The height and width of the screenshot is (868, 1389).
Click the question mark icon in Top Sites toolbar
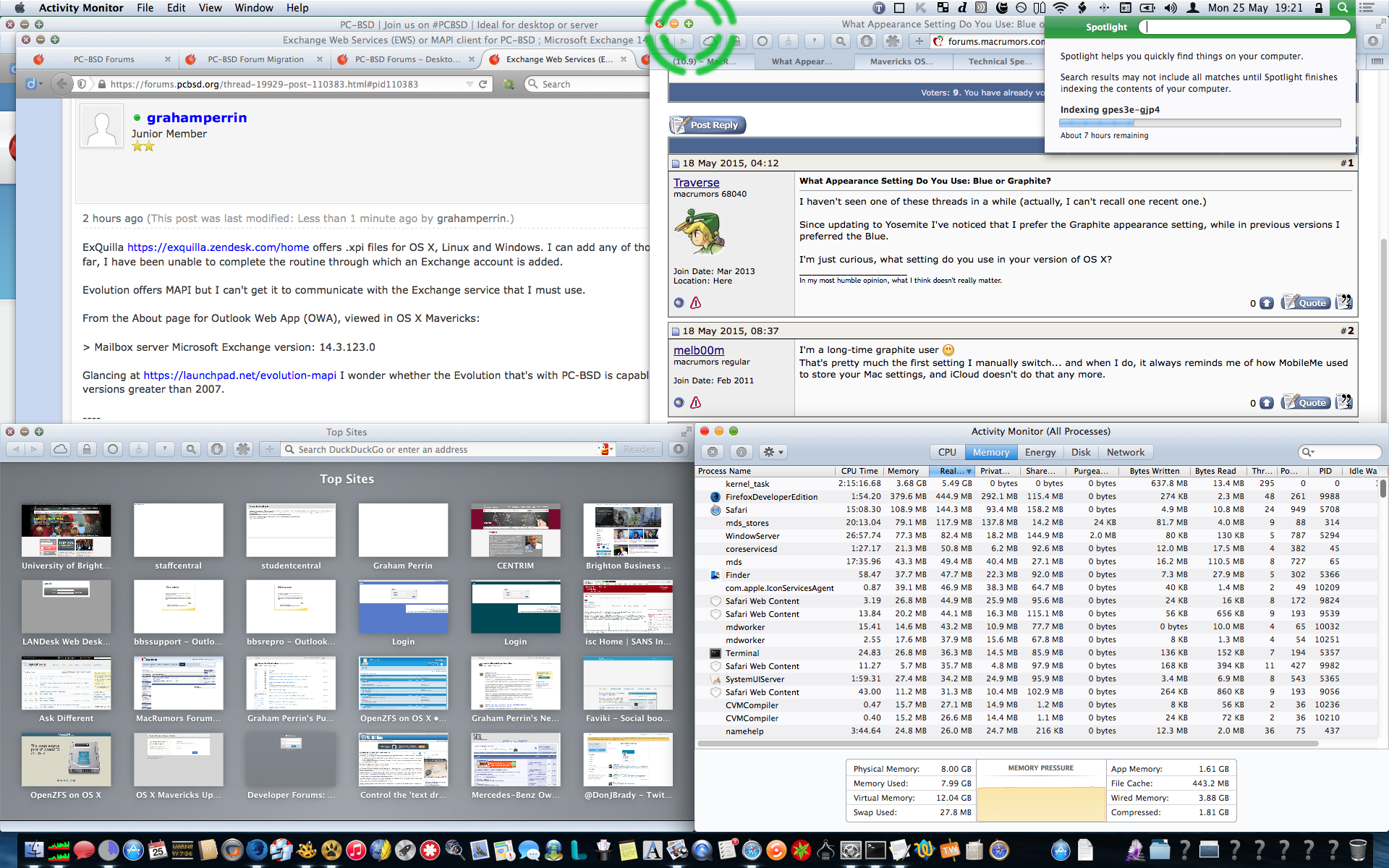165,449
